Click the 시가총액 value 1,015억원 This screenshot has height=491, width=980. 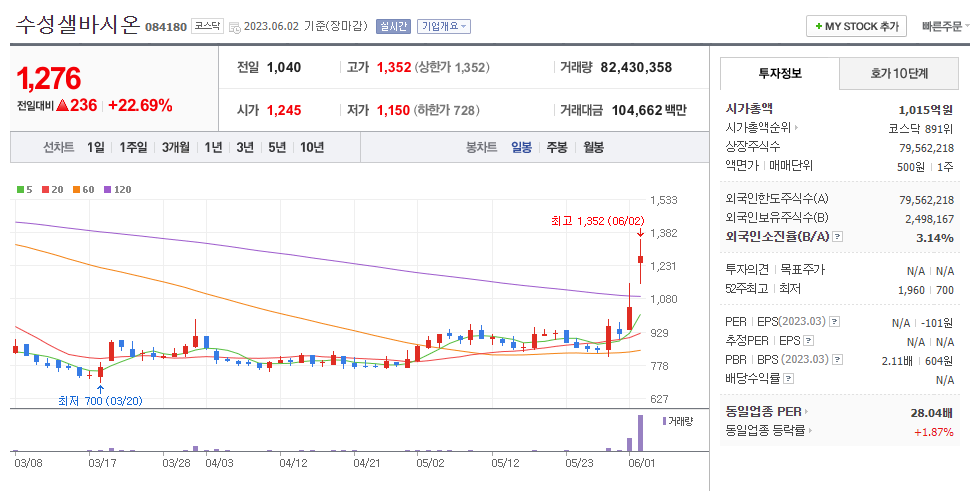[926, 110]
